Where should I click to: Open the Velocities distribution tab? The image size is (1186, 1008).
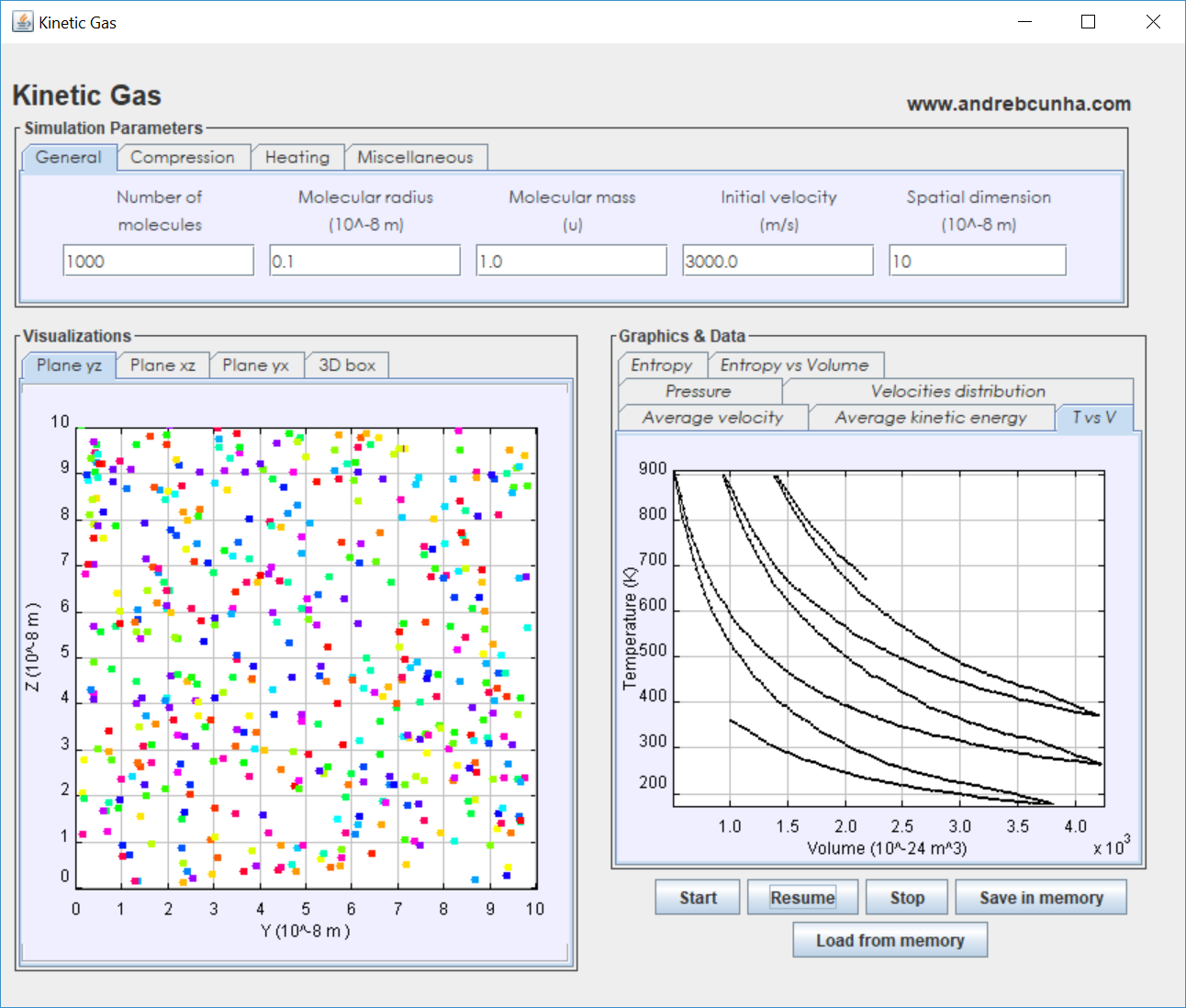(x=957, y=391)
